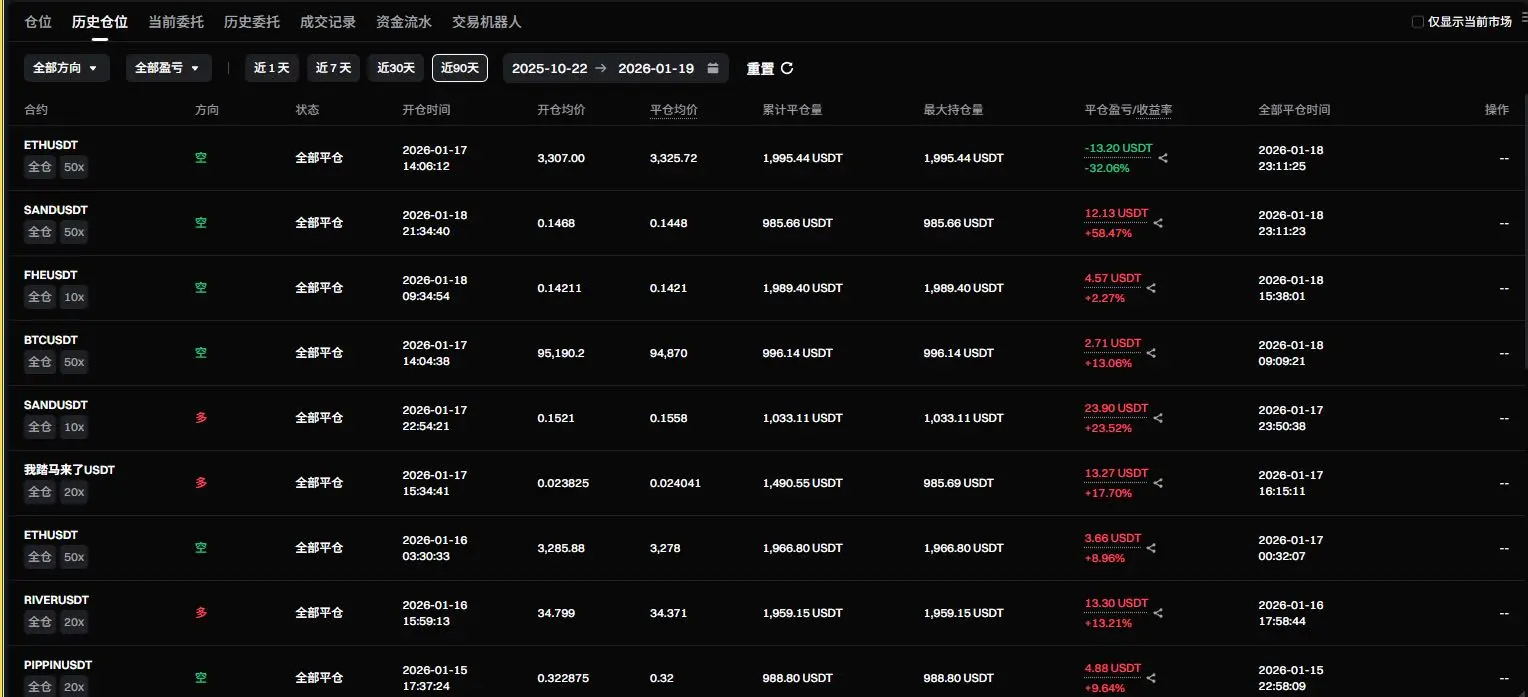Share the FHEUSDT 4.57 USDT result

1151,288
